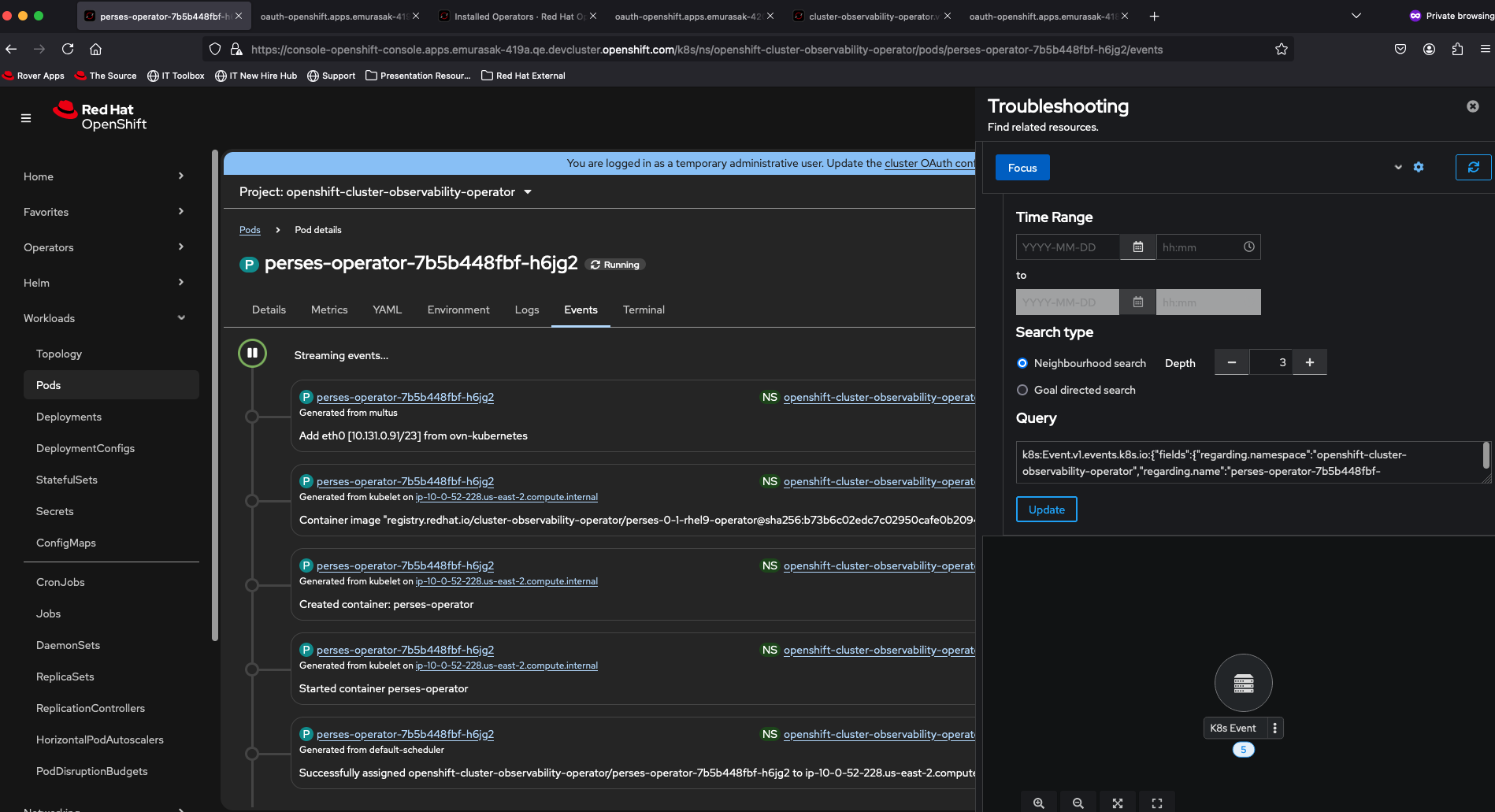This screenshot has width=1495, height=812.
Task: View the pod Logs tab
Action: click(527, 310)
